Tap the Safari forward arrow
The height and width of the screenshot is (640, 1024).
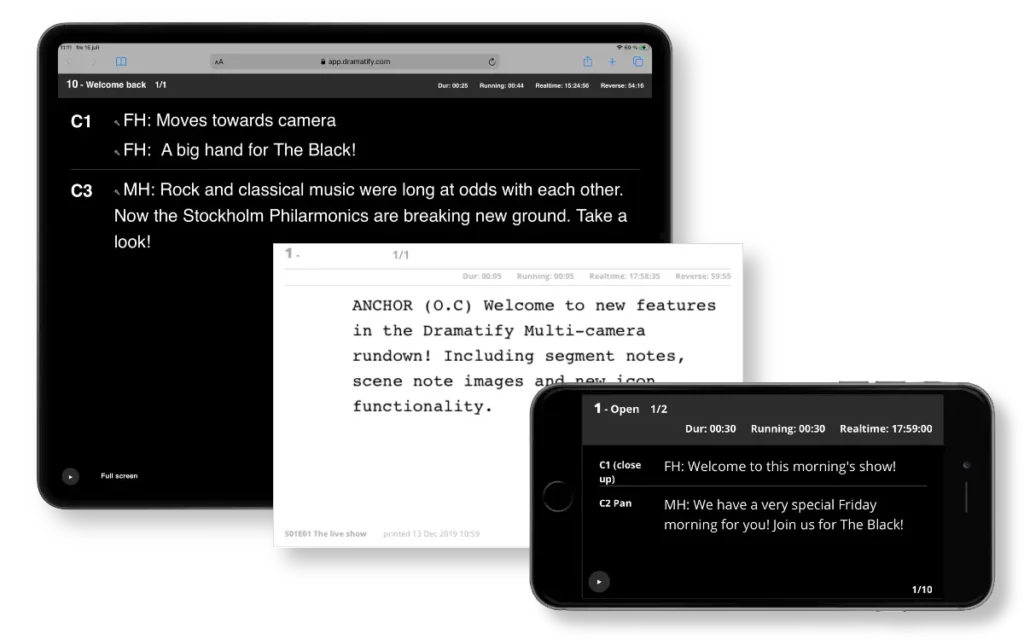point(94,61)
